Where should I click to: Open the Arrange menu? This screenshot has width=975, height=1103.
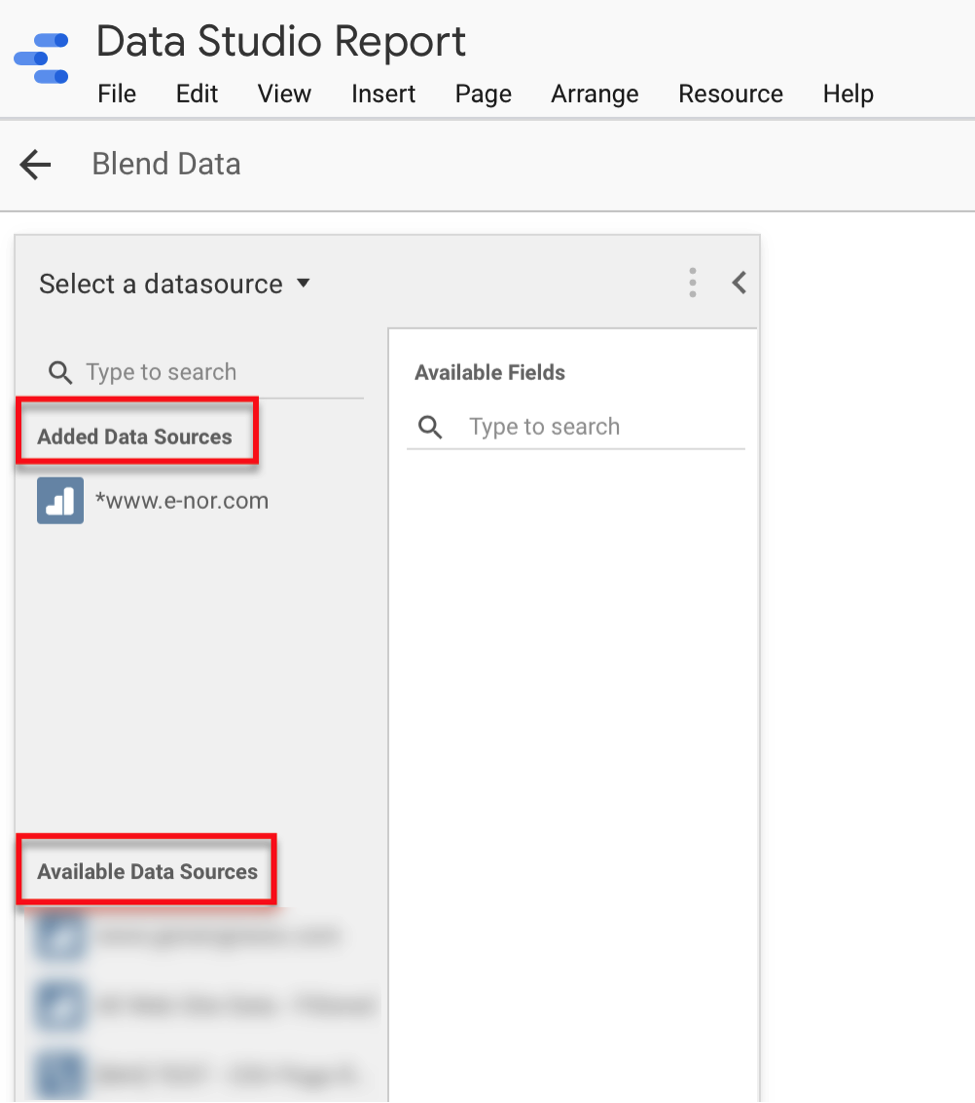tap(594, 94)
